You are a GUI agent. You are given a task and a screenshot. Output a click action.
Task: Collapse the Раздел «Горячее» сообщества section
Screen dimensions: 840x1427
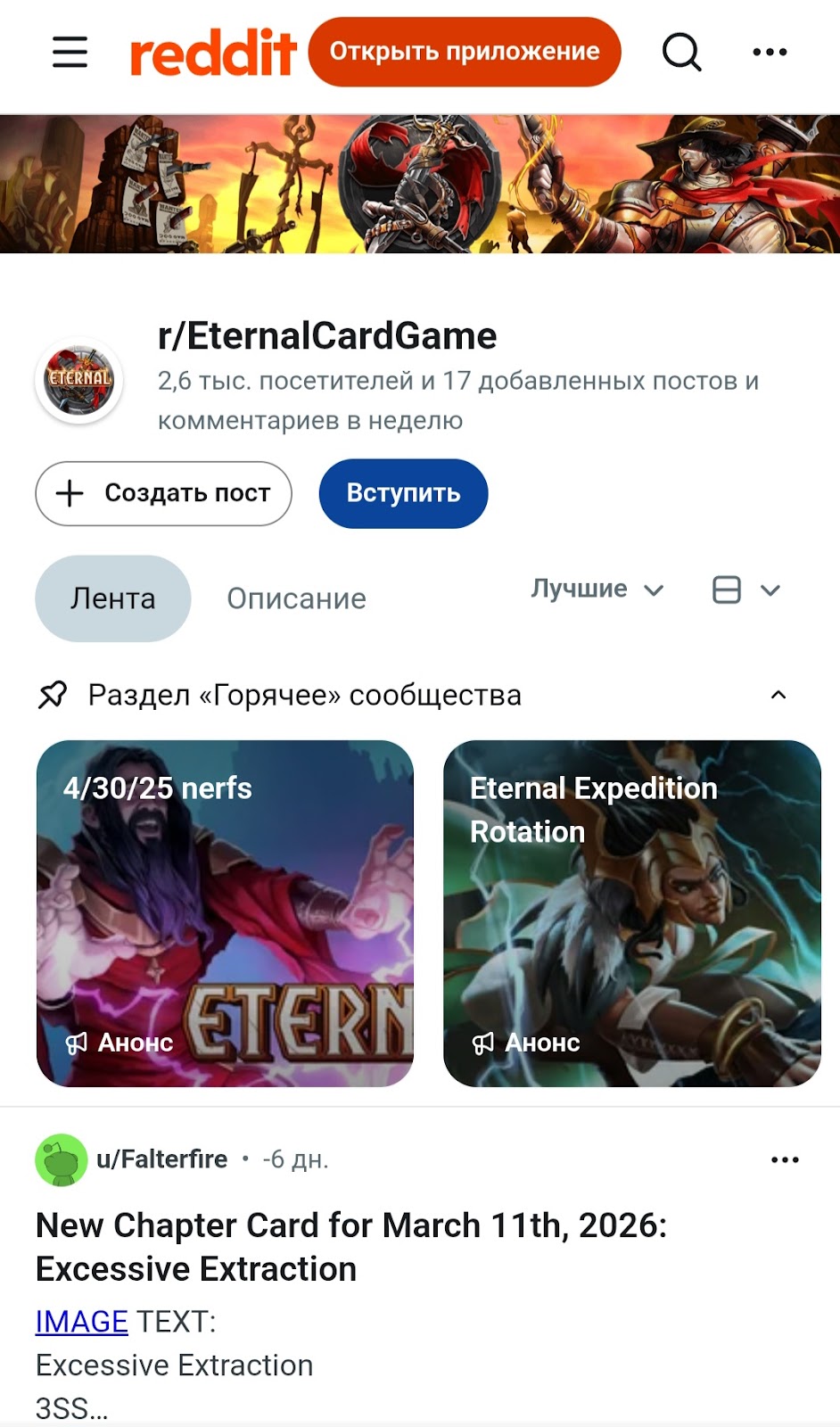pyautogui.click(x=778, y=695)
